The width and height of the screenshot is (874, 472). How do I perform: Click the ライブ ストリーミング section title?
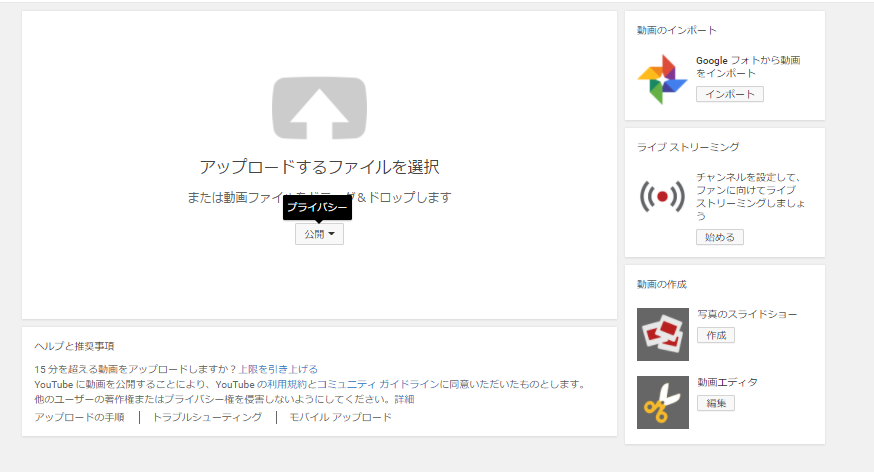pyautogui.click(x=688, y=147)
